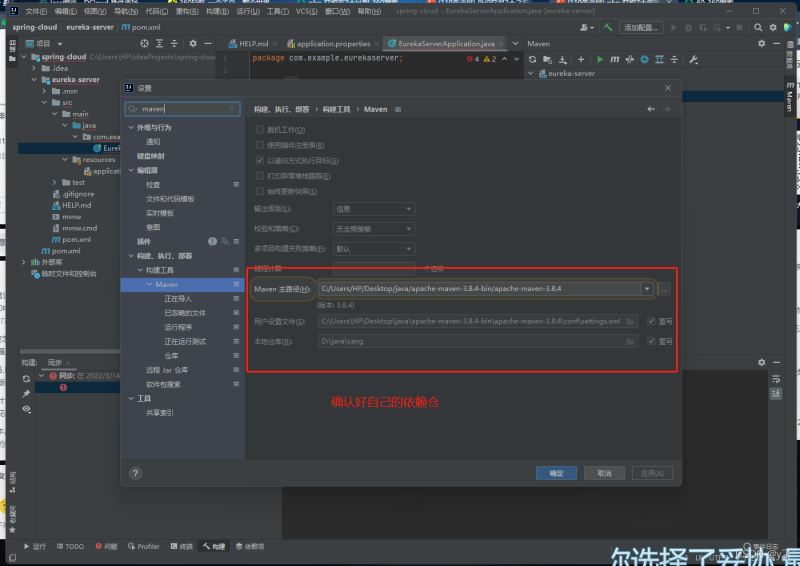Open the 输出级别 dropdown

click(374, 209)
